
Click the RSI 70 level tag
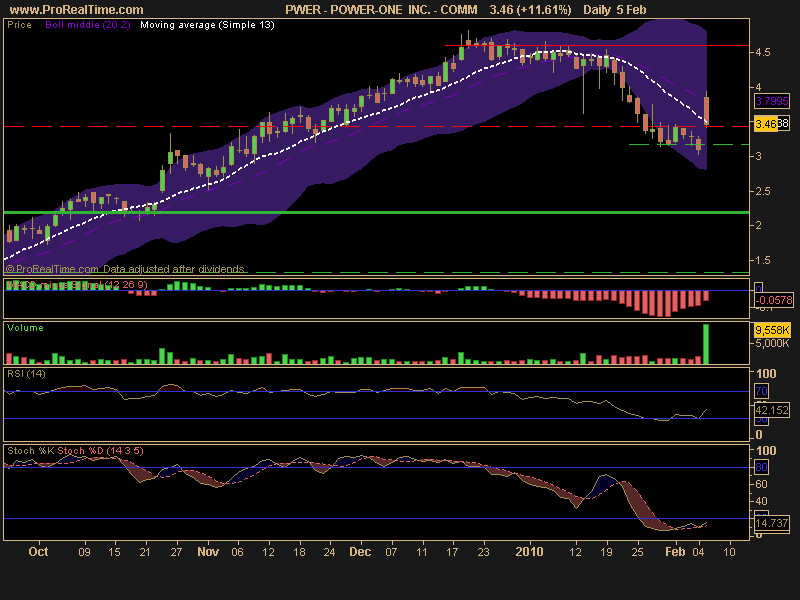point(761,391)
